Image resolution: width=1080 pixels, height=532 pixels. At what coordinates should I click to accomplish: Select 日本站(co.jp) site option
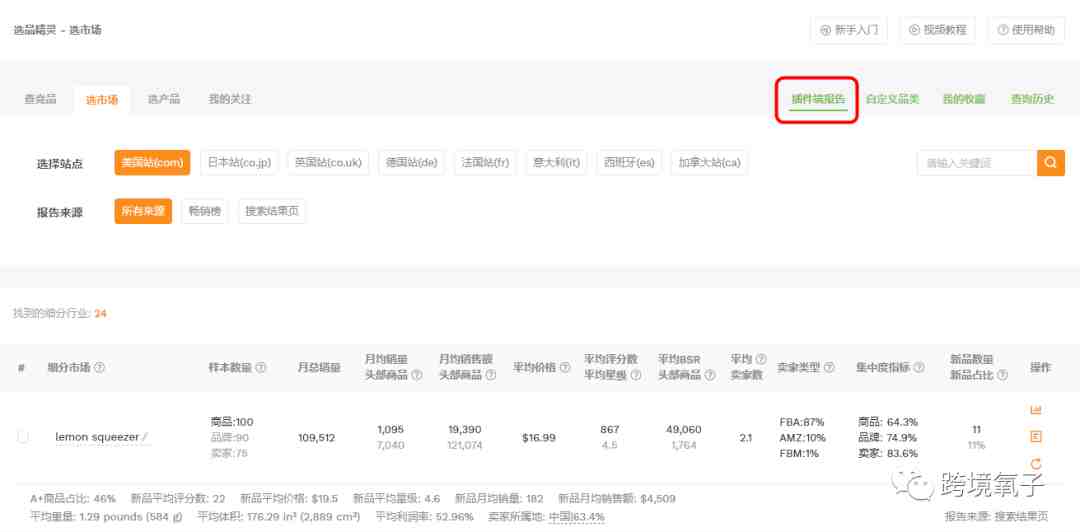pyautogui.click(x=240, y=163)
